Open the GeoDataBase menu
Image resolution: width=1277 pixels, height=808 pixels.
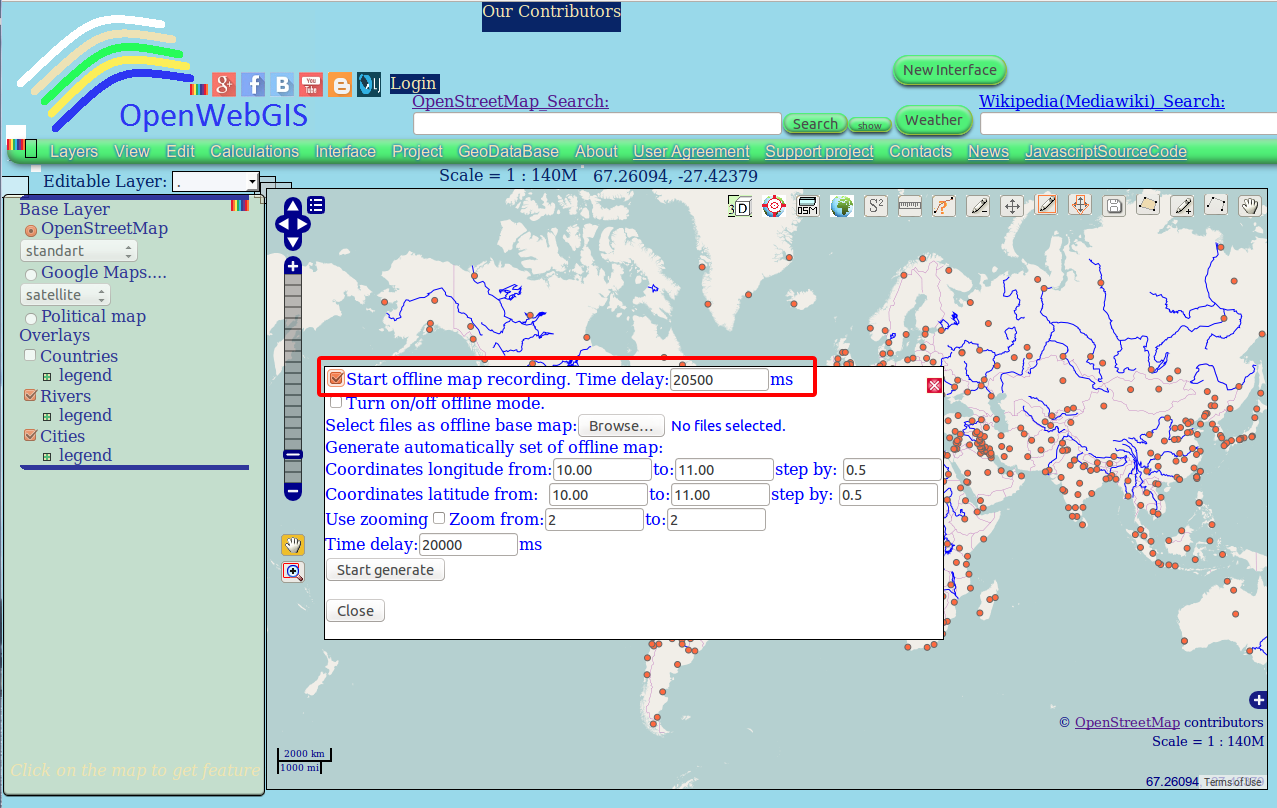coord(508,152)
